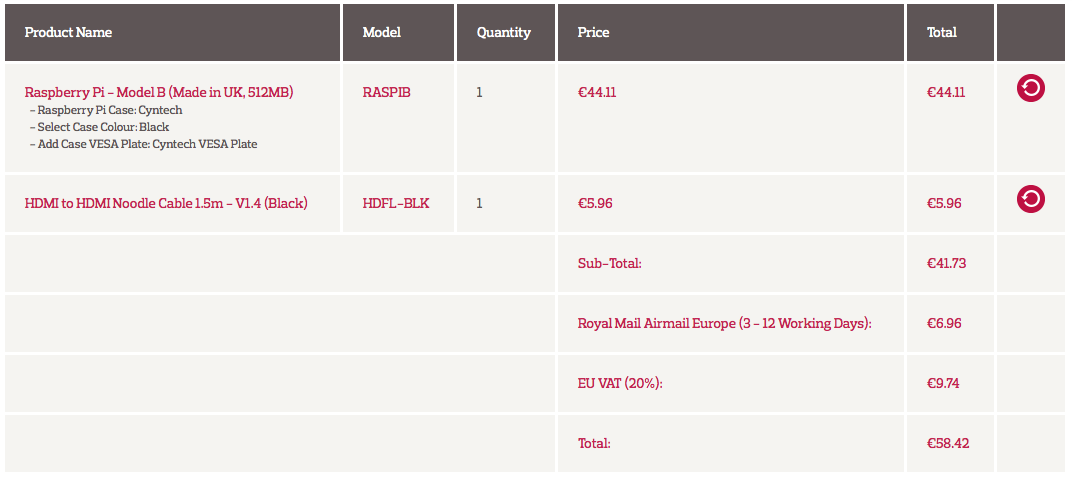Click the €58.42 grand total amount

click(948, 444)
